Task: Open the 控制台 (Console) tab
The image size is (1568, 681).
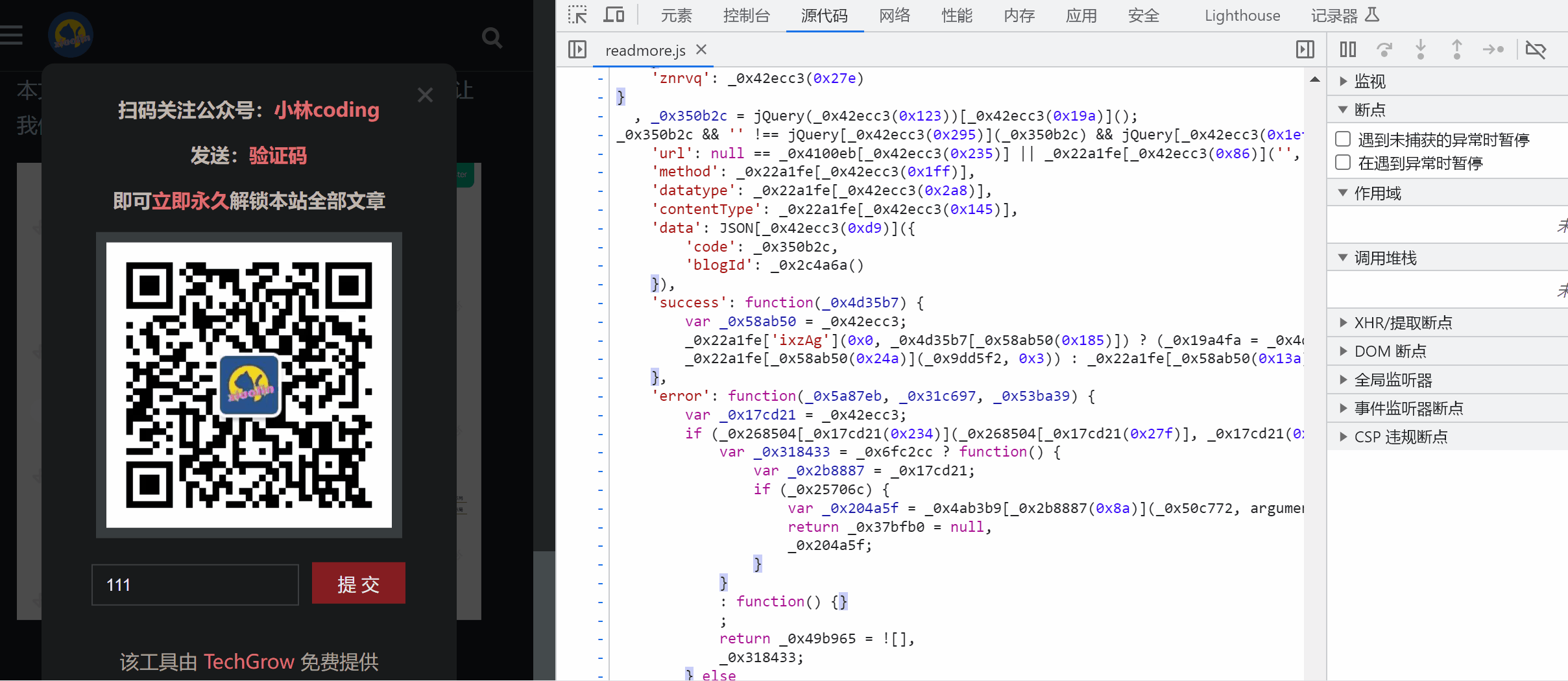Action: pyautogui.click(x=747, y=16)
